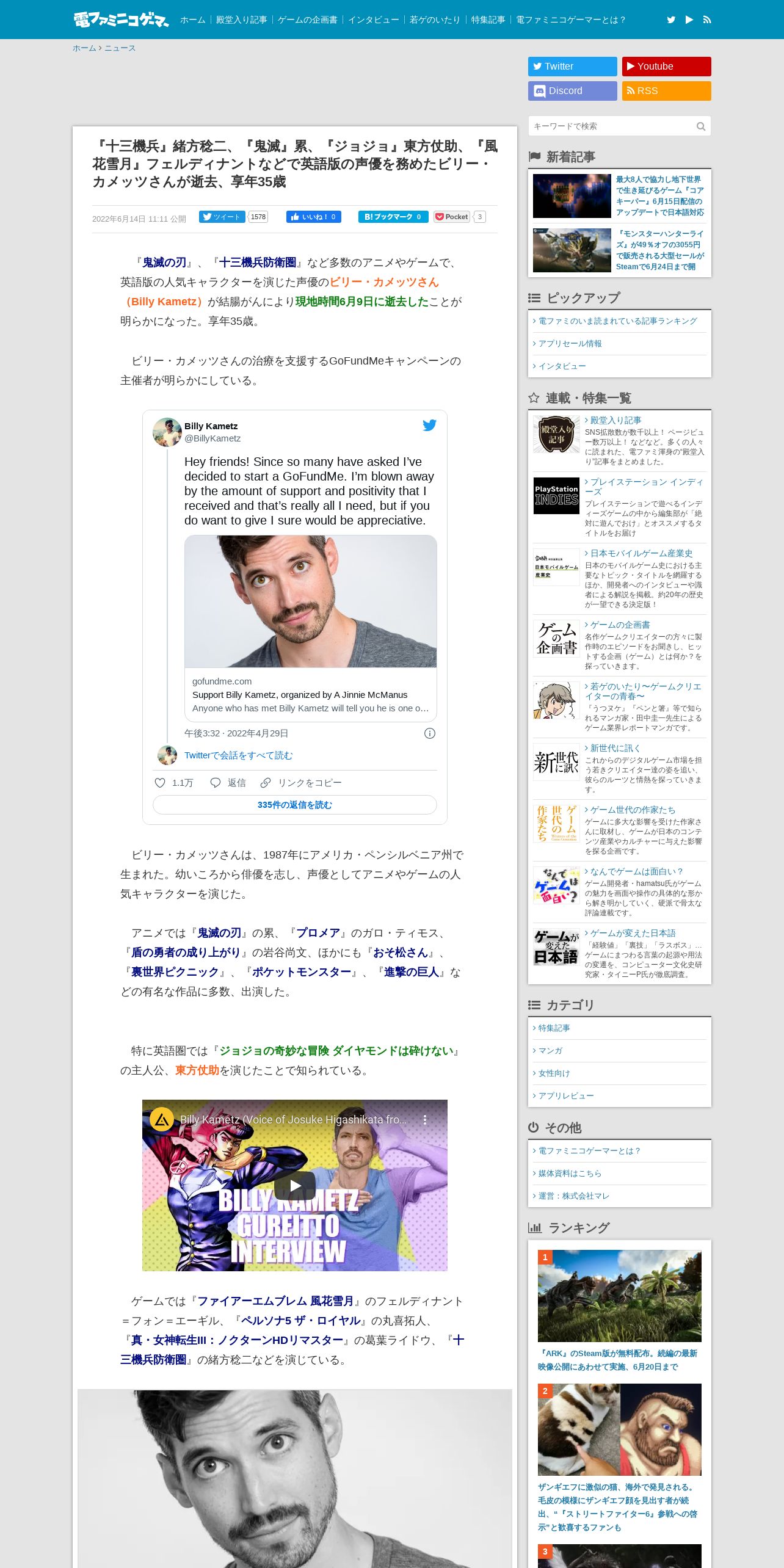Screen dimensions: 784x1568
Task: Click the 返信 reply bubble icon
Action: pos(215,783)
